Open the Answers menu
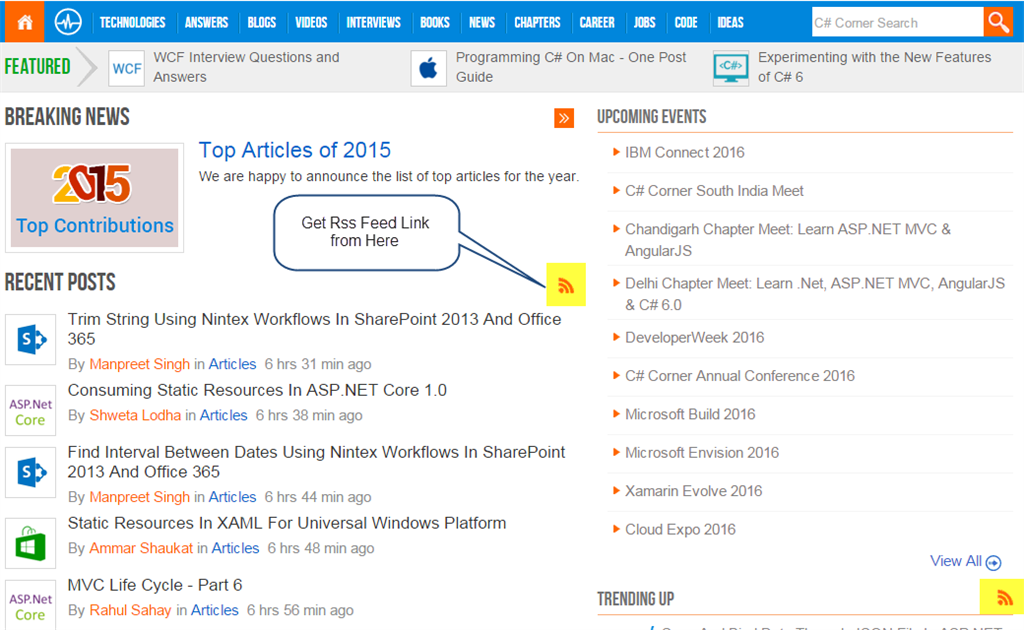Screen dimensions: 1024x630 pyautogui.click(x=206, y=22)
